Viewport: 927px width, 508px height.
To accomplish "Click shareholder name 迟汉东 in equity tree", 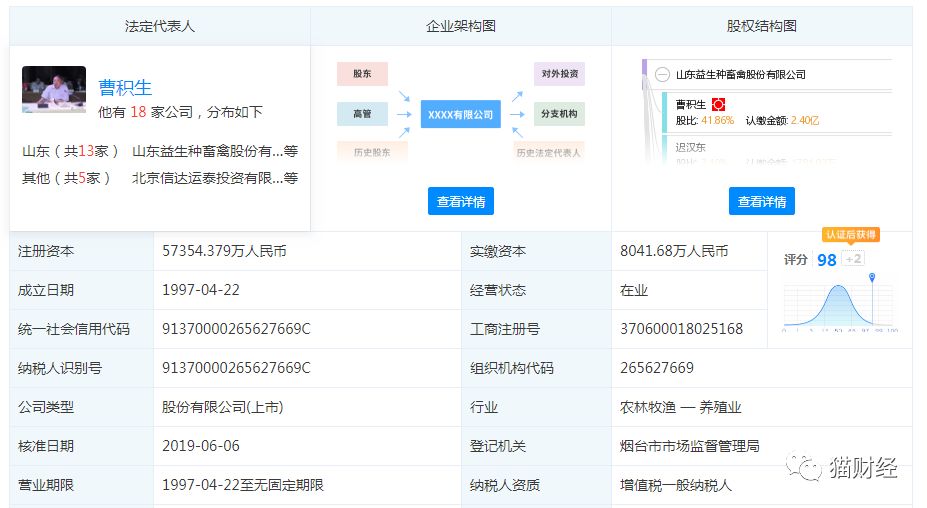I will pos(691,147).
